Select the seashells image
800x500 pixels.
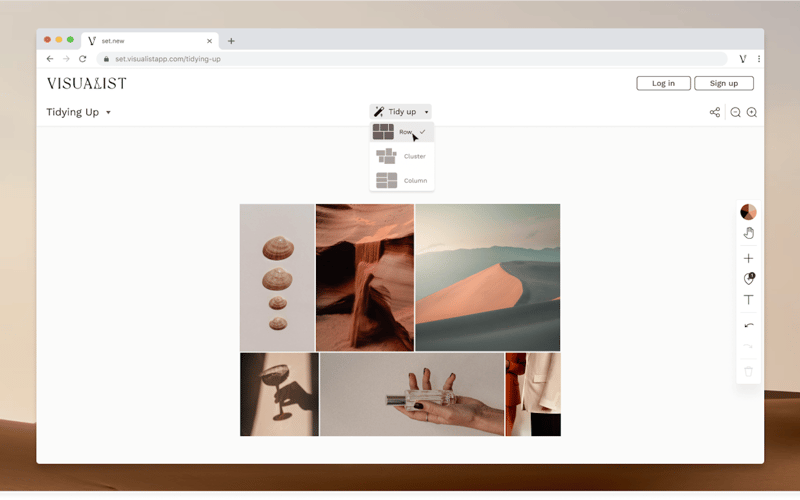click(277, 278)
